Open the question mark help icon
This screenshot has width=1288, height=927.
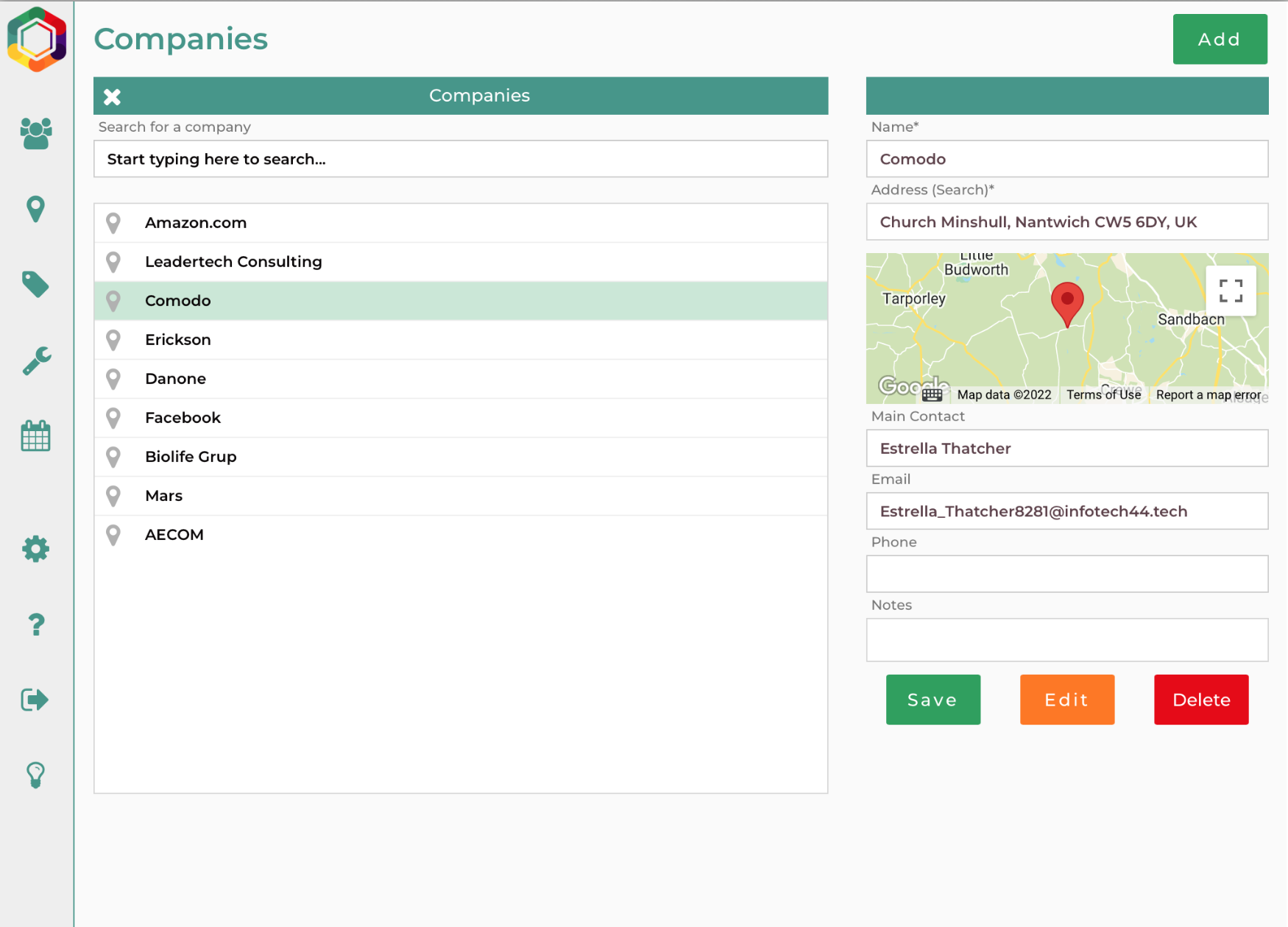click(x=36, y=625)
